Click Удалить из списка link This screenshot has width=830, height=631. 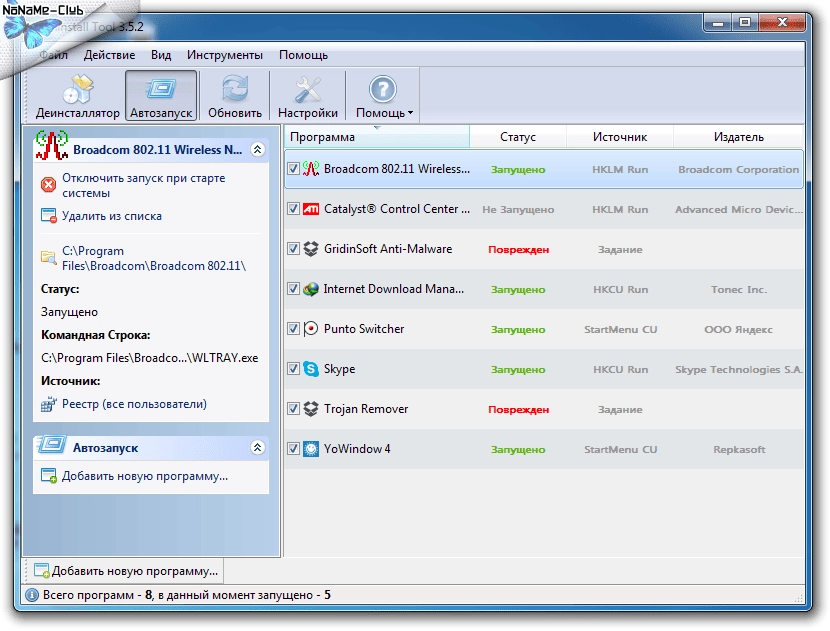pyautogui.click(x=112, y=216)
